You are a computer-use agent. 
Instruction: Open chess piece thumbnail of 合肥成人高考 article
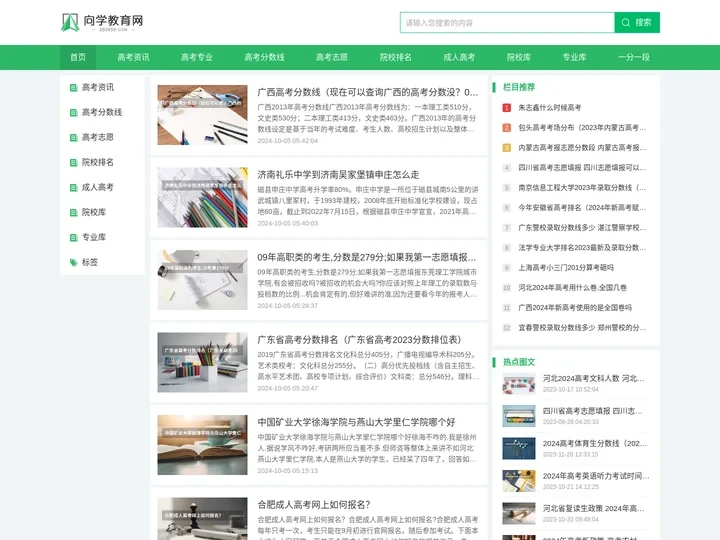pos(202,519)
